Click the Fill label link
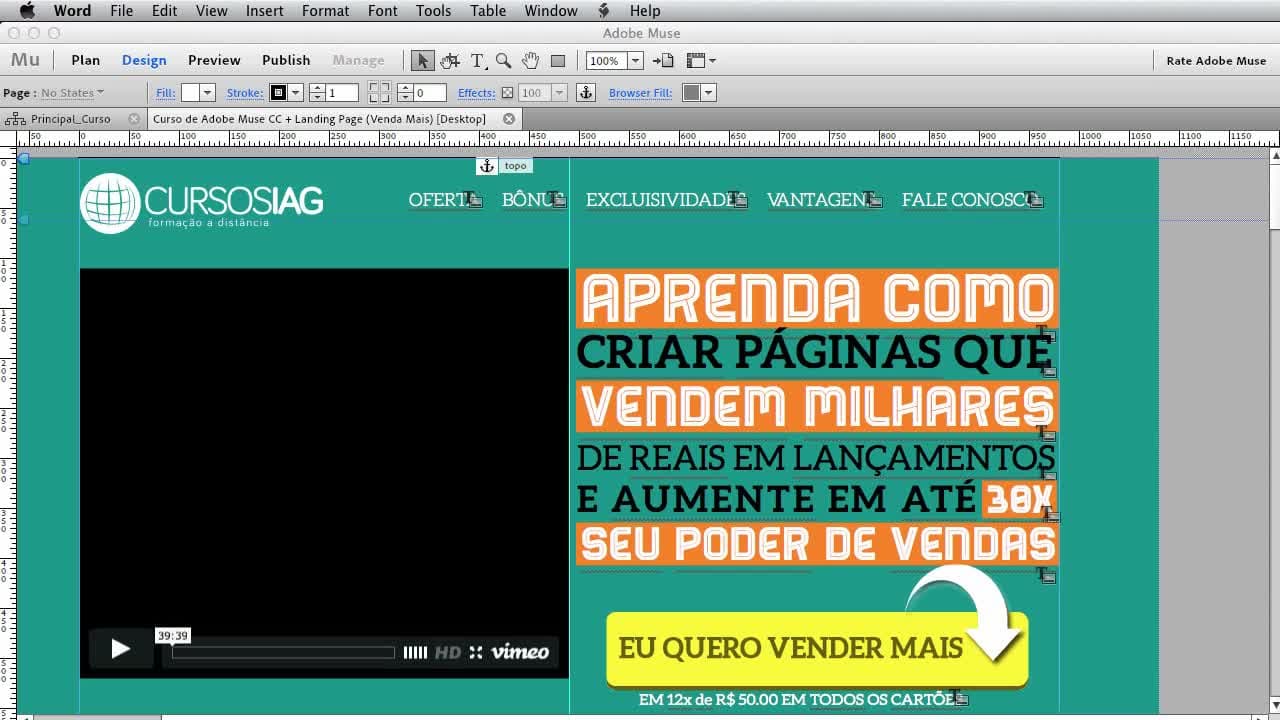Image resolution: width=1280 pixels, height=720 pixels. [x=166, y=93]
